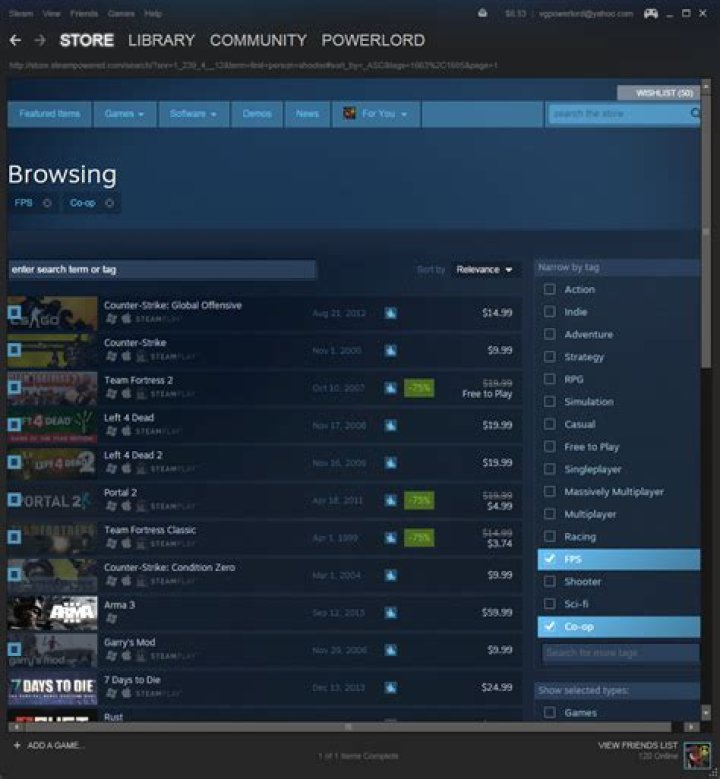
Task: Open the News store section
Action: pyautogui.click(x=307, y=114)
